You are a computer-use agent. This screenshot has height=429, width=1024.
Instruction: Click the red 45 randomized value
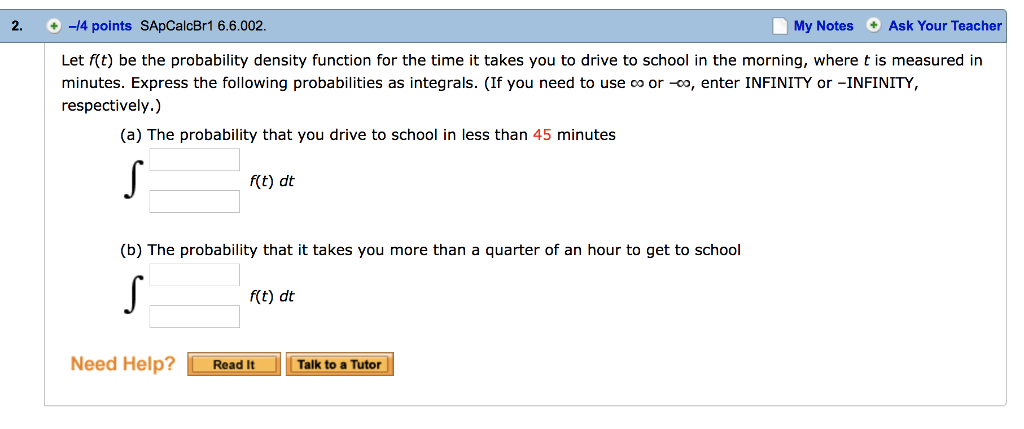pos(542,135)
